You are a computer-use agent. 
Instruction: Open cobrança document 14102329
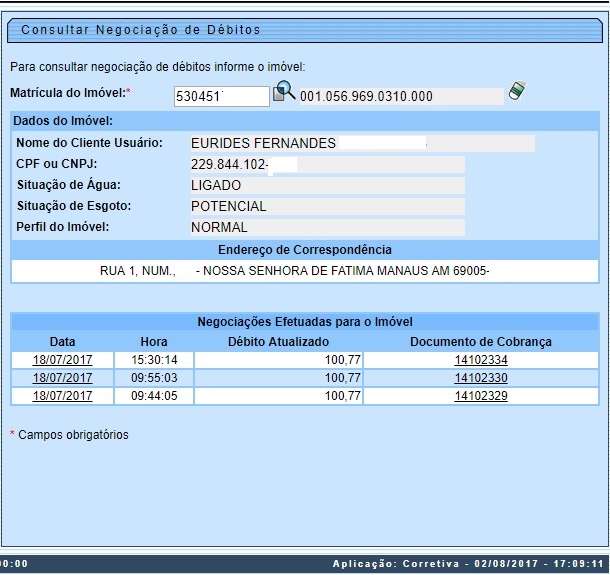point(481,396)
